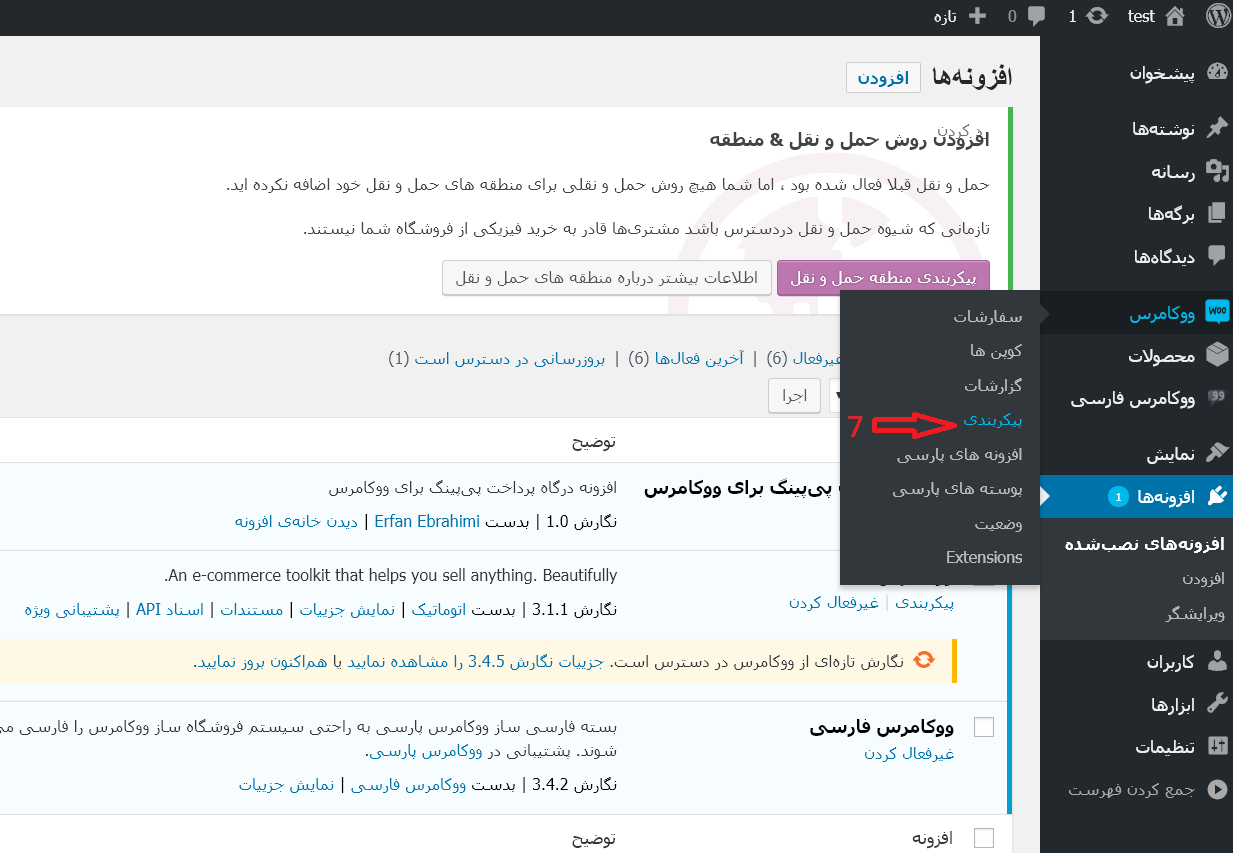1233x853 pixels.
Task: Click the دیدگاه‌ها speech bubble icon
Action: pos(1216,256)
